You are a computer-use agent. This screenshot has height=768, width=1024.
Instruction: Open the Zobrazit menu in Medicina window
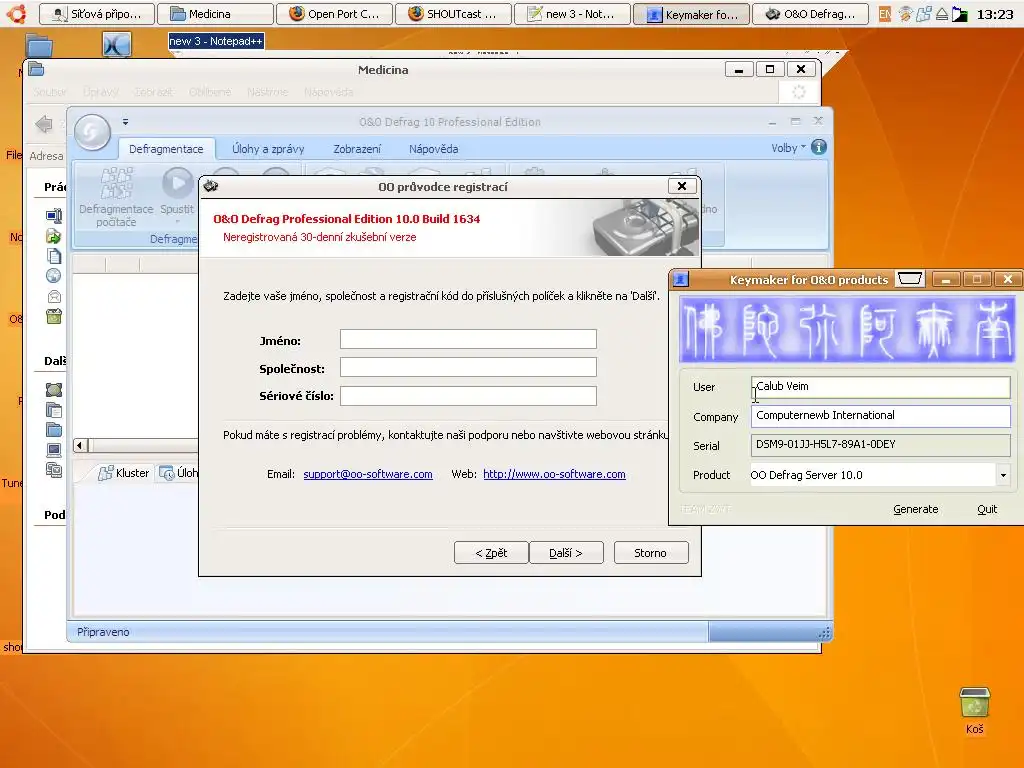pos(153,92)
